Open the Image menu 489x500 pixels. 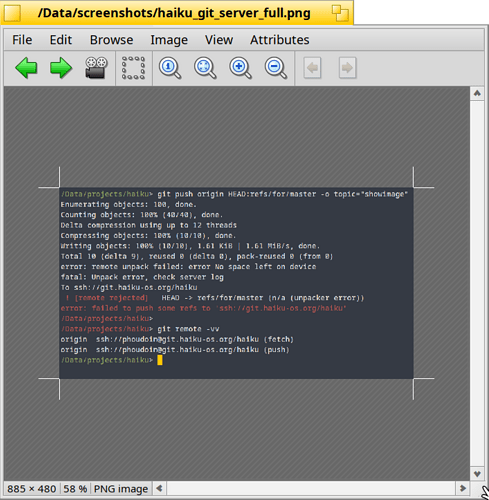click(169, 40)
